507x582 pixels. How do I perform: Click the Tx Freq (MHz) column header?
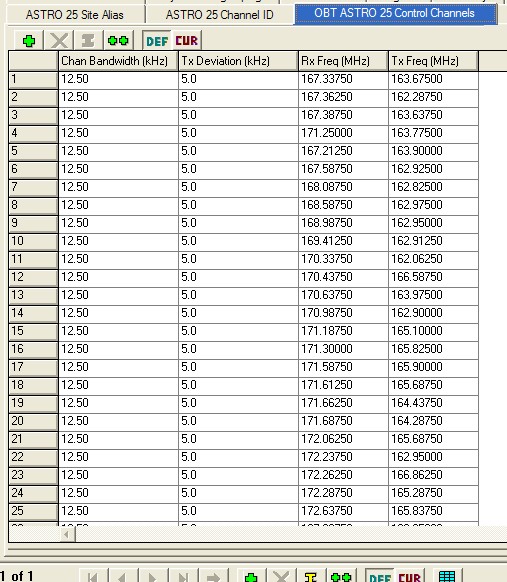click(433, 61)
